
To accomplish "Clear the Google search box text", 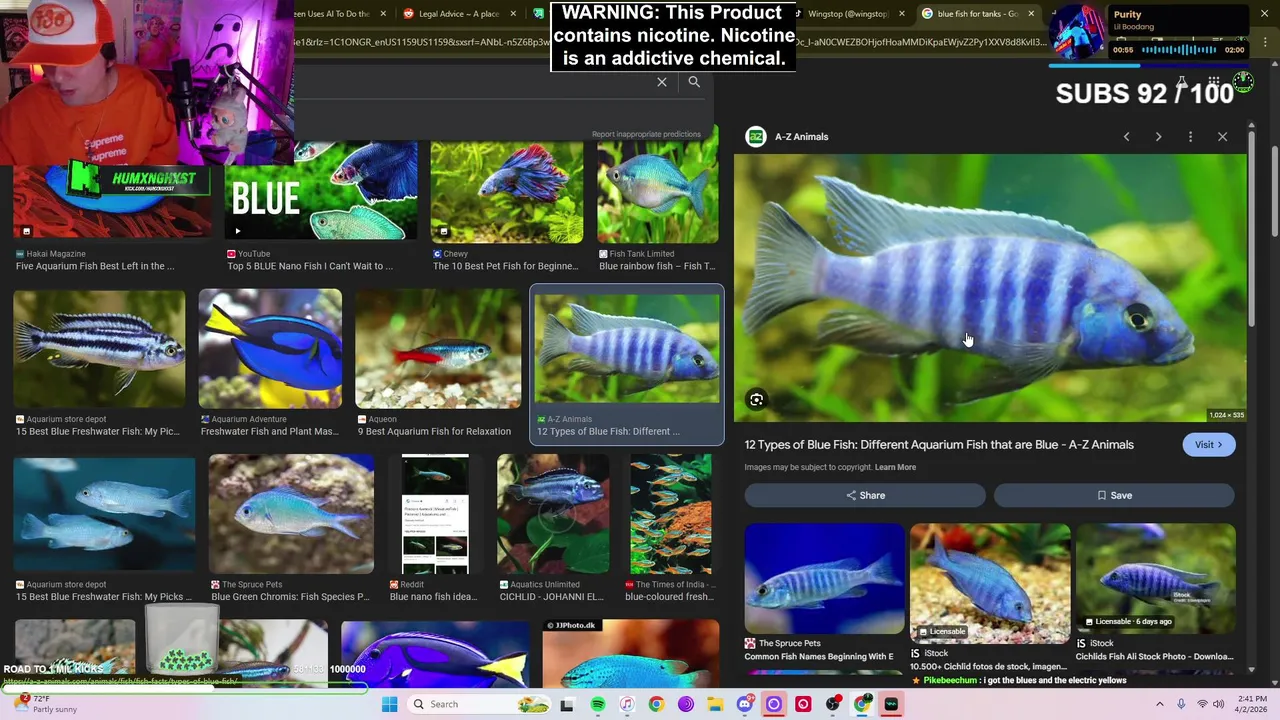I will click(x=662, y=82).
